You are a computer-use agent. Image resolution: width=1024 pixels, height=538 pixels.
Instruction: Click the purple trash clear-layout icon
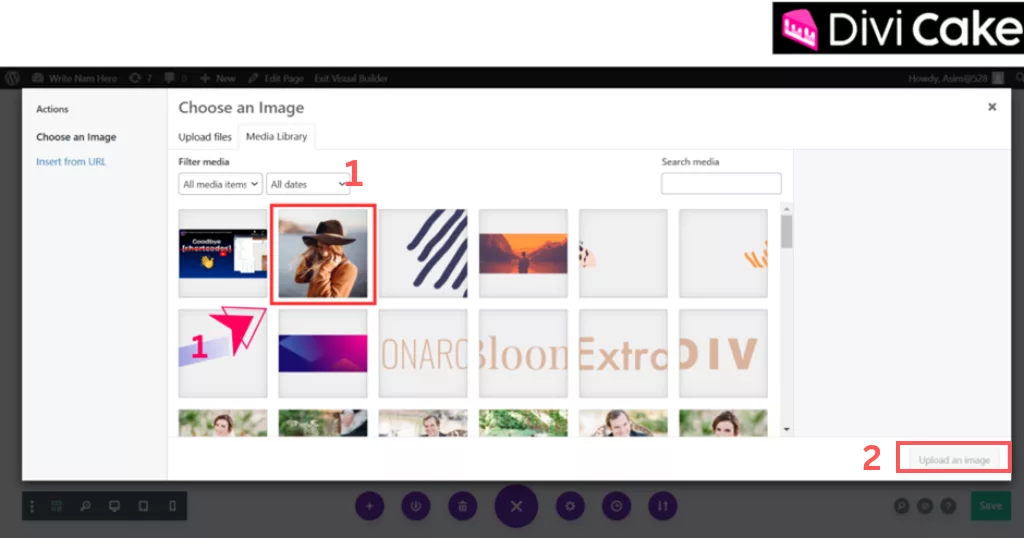click(x=462, y=506)
